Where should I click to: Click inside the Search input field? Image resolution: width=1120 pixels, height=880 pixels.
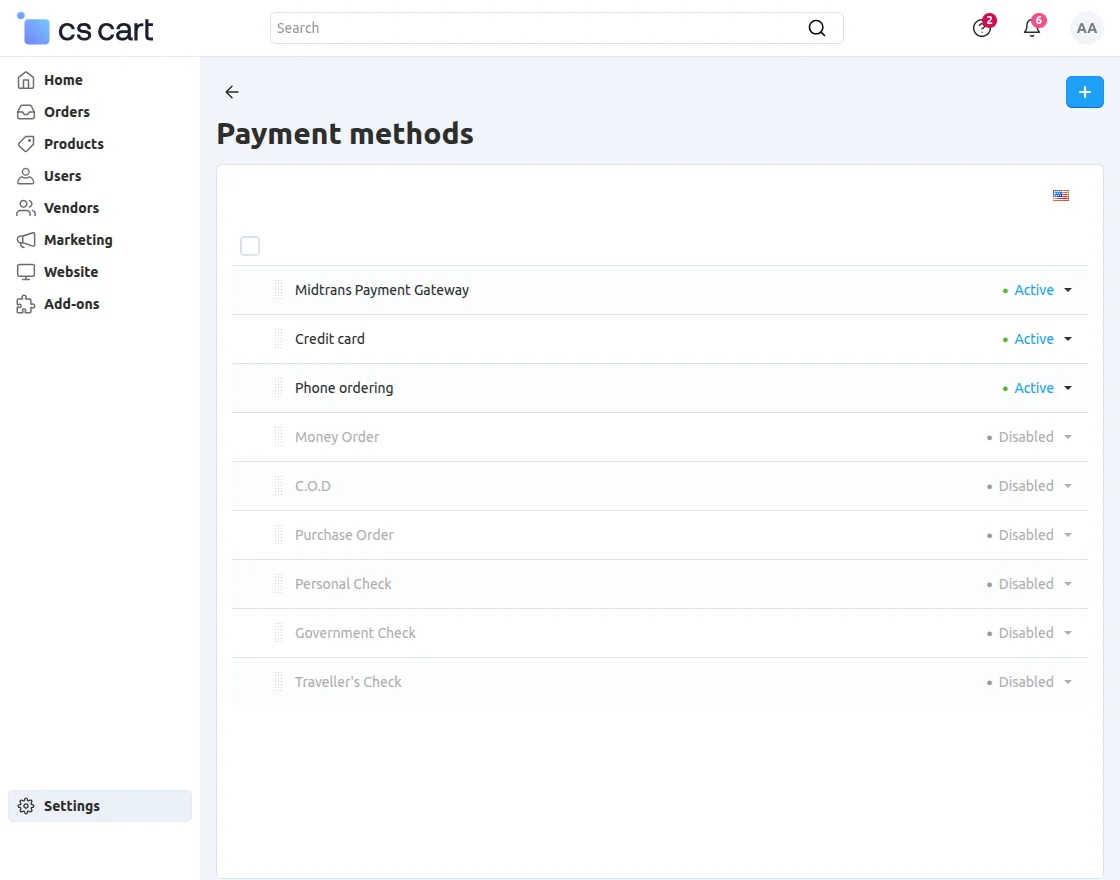500,27
